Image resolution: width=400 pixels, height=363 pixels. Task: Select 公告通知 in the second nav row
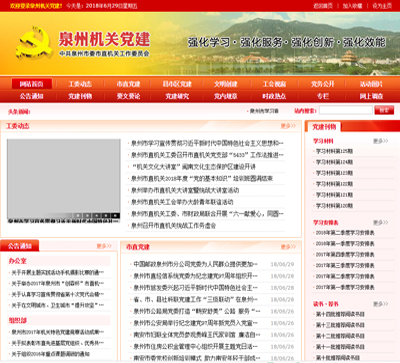(x=32, y=96)
